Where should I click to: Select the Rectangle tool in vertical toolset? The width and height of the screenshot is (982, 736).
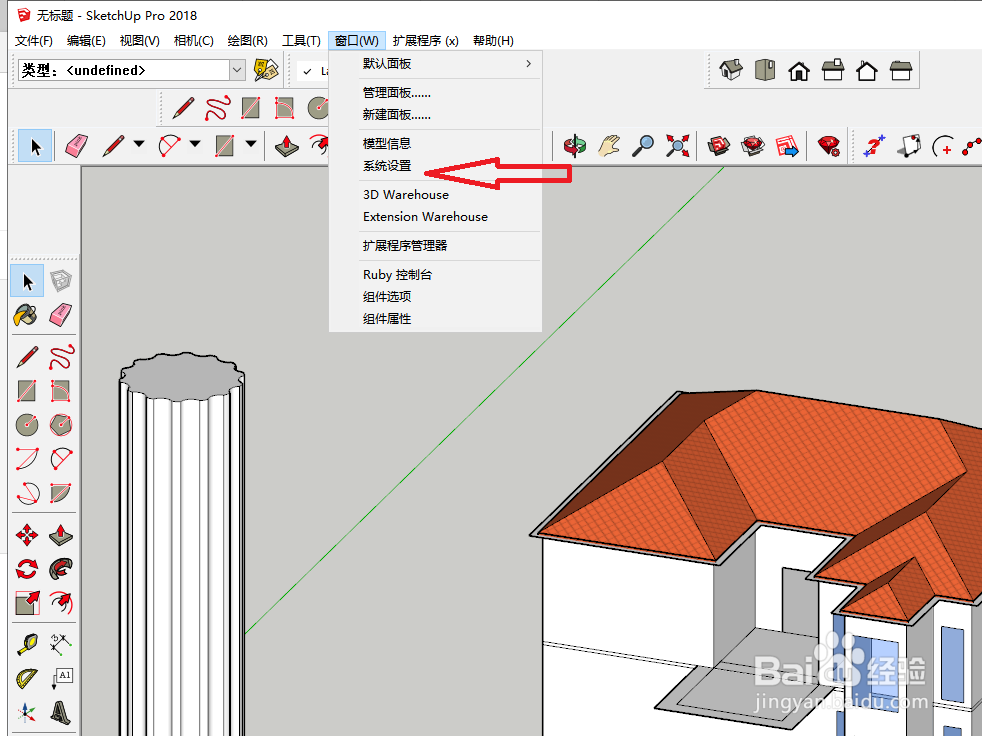26,391
